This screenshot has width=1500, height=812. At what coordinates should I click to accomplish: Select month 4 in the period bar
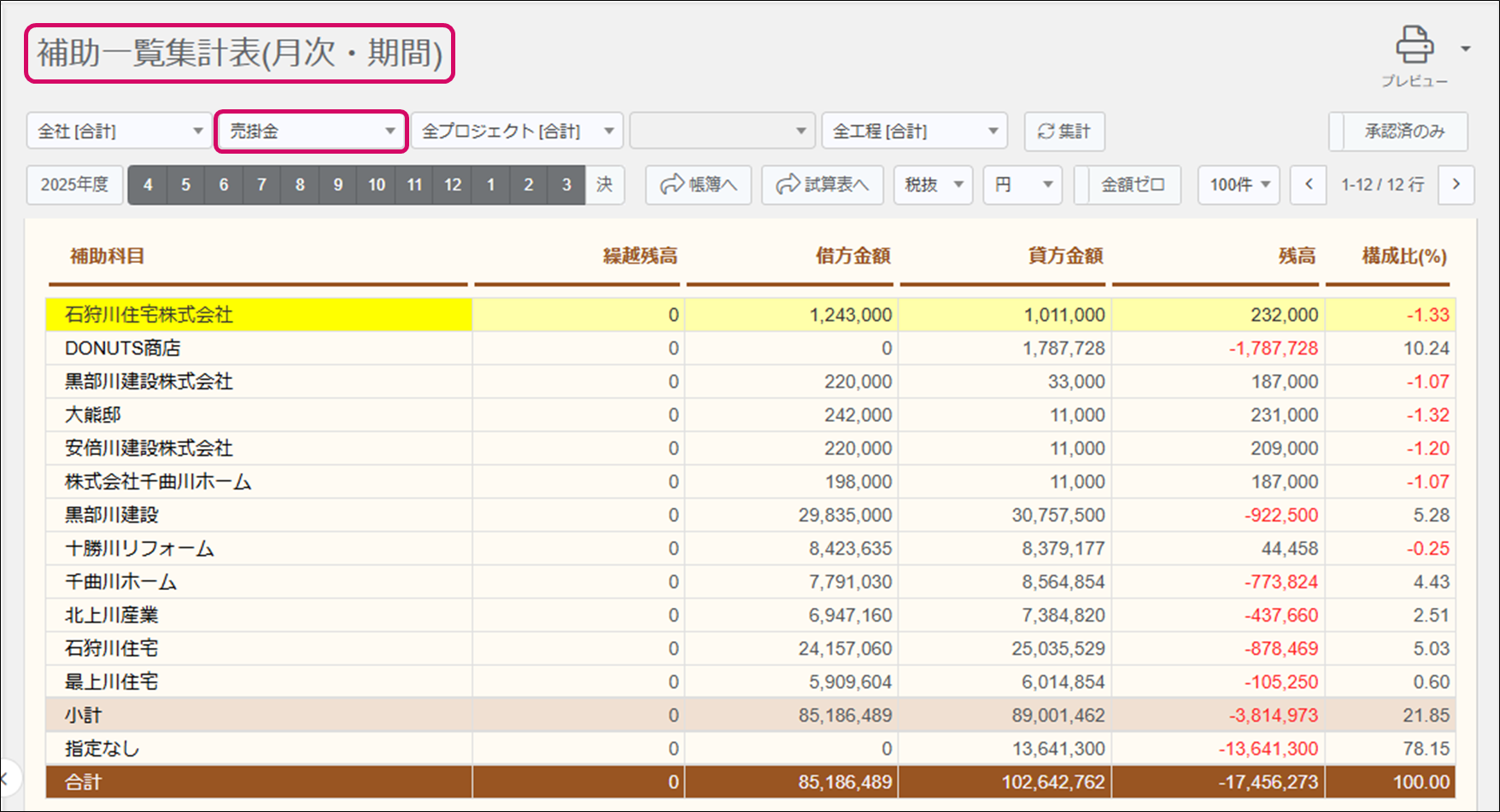pos(148,184)
